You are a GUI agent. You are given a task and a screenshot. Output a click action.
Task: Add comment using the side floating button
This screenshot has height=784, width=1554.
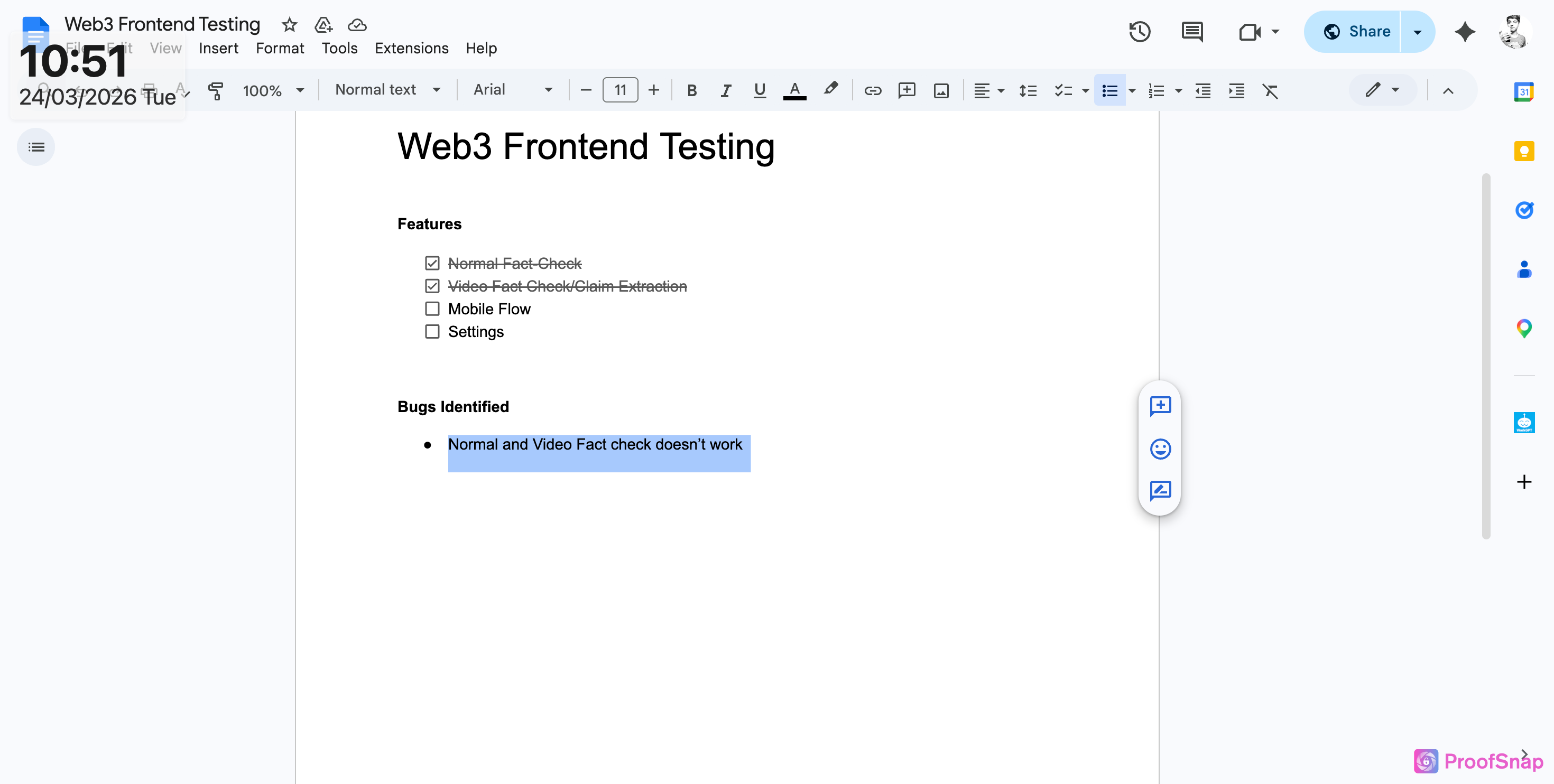coord(1160,406)
